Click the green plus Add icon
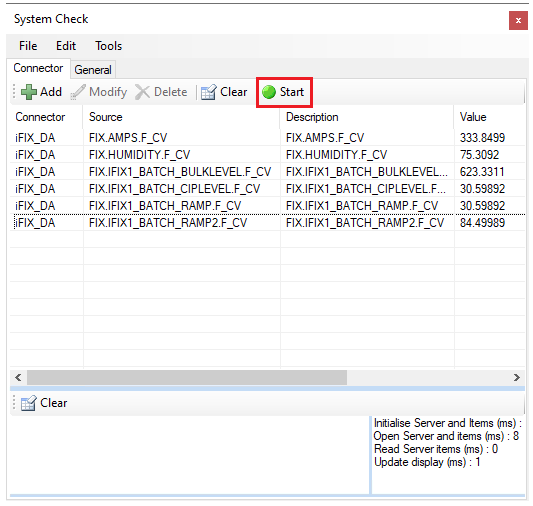This screenshot has height=506, width=533. [29, 92]
